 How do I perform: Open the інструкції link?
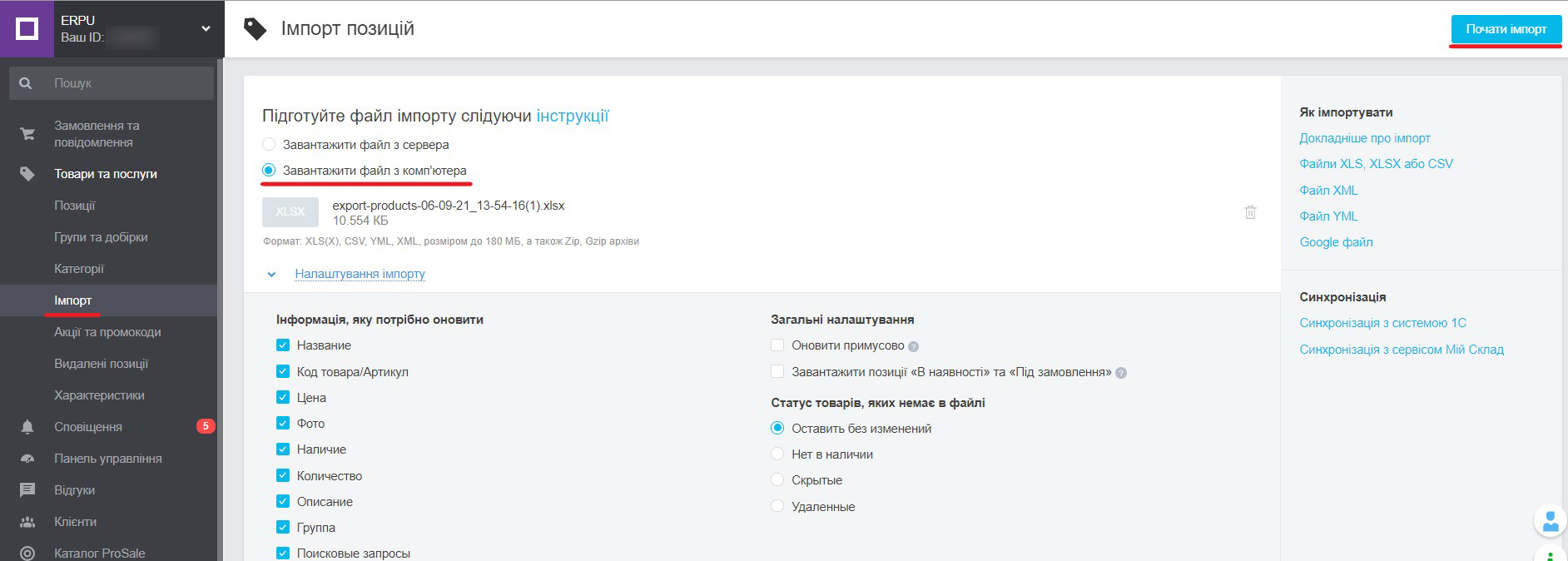coord(573,116)
